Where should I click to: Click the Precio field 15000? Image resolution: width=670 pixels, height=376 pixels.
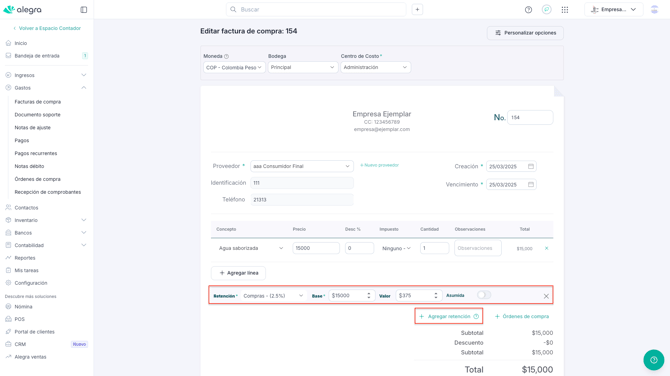[316, 248]
